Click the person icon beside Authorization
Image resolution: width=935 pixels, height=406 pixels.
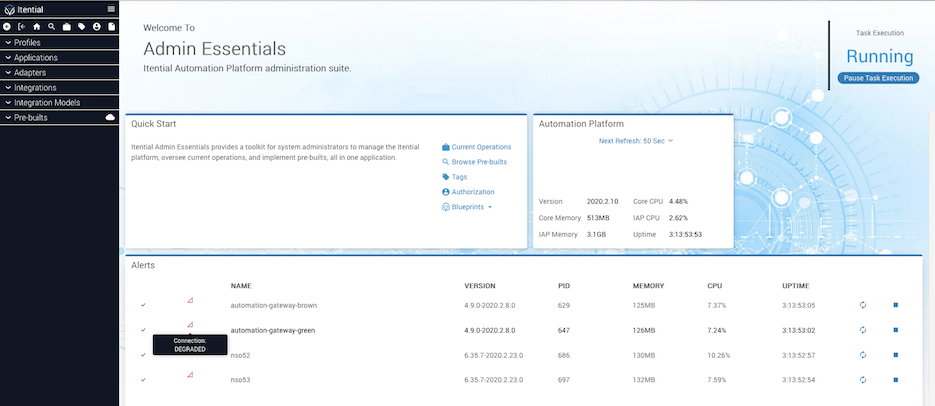point(445,192)
